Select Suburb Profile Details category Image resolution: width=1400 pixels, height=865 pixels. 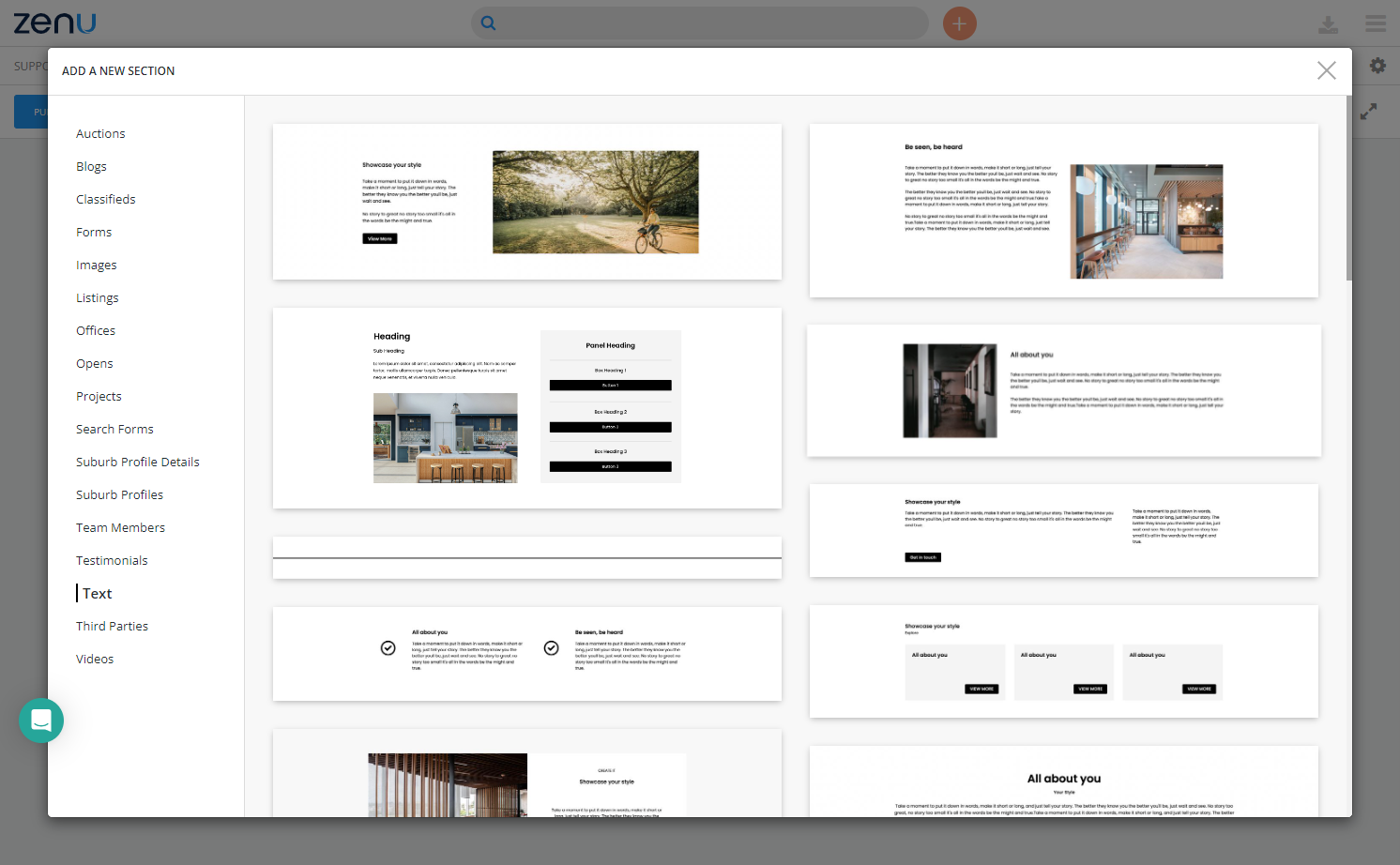click(x=138, y=463)
